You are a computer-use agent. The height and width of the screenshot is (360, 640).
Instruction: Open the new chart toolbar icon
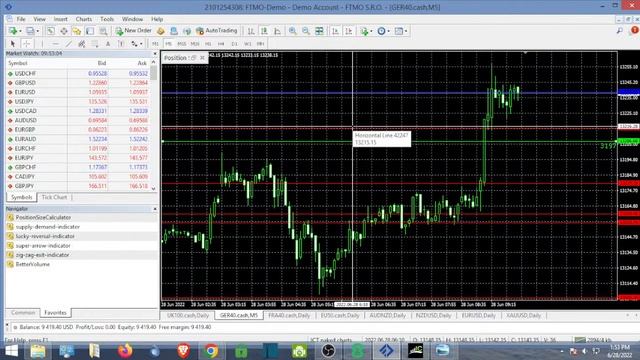13,31
